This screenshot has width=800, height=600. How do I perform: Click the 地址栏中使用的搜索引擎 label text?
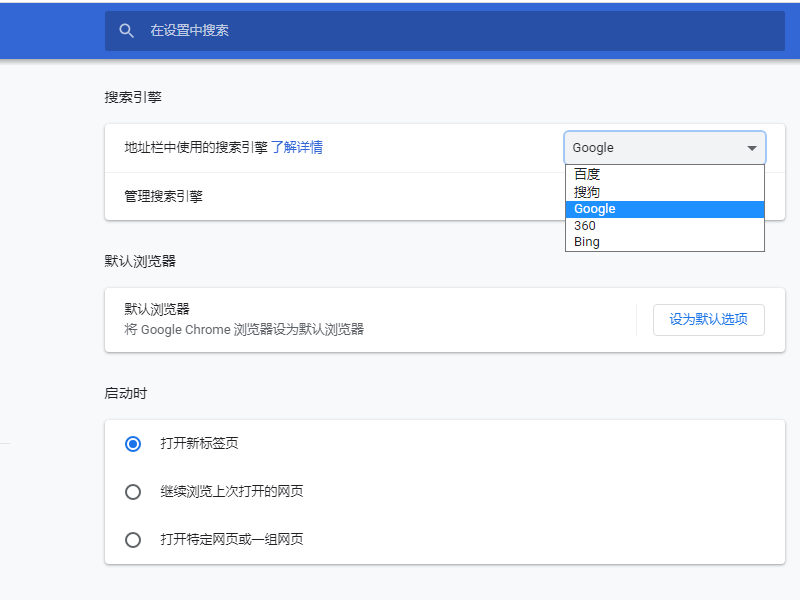[196, 147]
